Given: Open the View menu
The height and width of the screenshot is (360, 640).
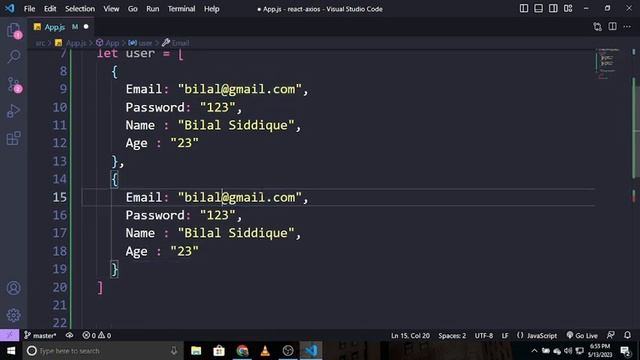Looking at the screenshot, I should pos(111,9).
